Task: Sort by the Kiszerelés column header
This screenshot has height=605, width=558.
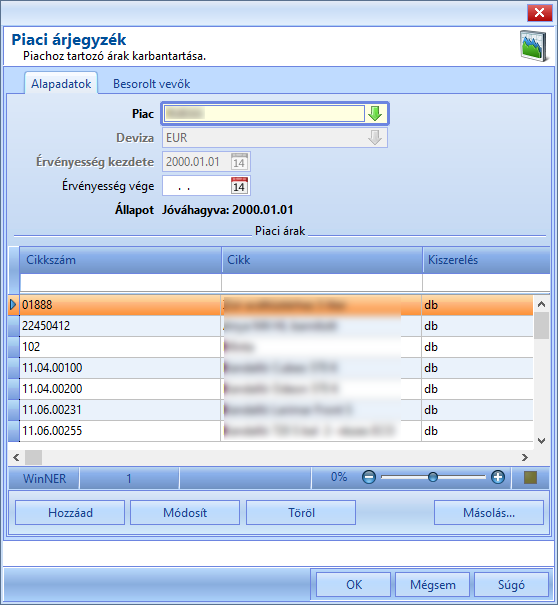Action: coord(486,260)
